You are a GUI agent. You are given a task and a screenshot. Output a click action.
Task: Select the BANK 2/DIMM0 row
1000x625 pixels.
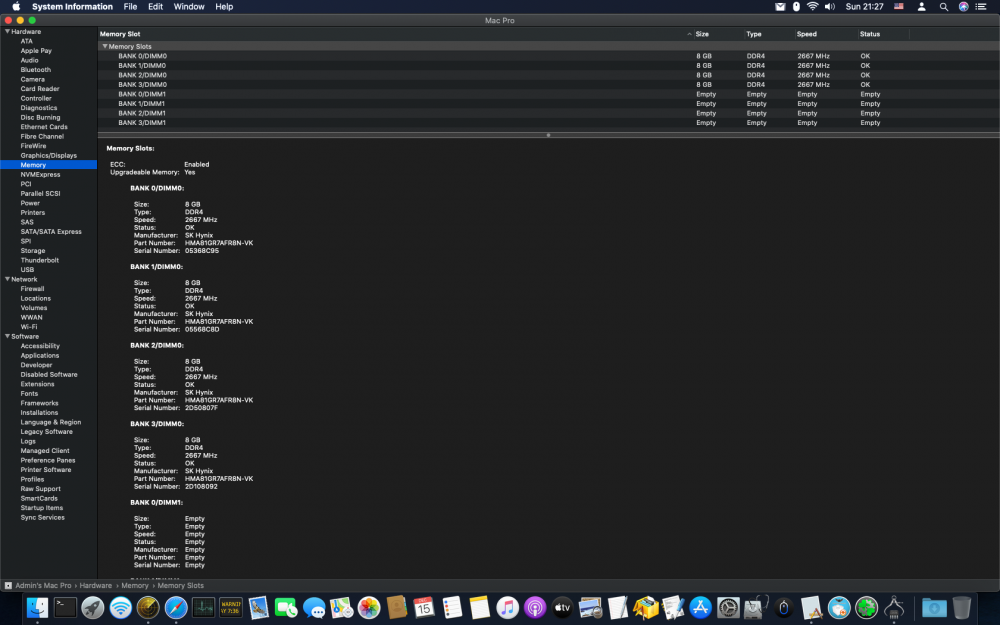(548, 75)
